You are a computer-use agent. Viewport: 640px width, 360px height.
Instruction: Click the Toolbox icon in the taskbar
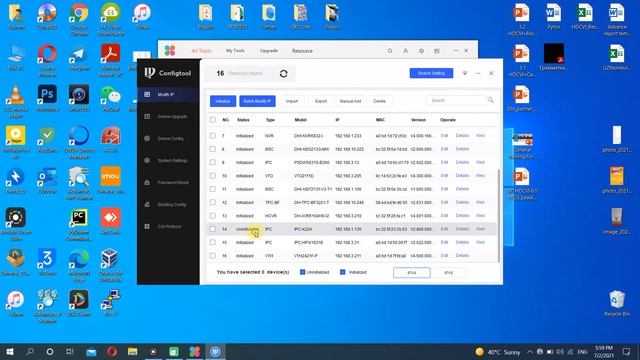(195, 351)
